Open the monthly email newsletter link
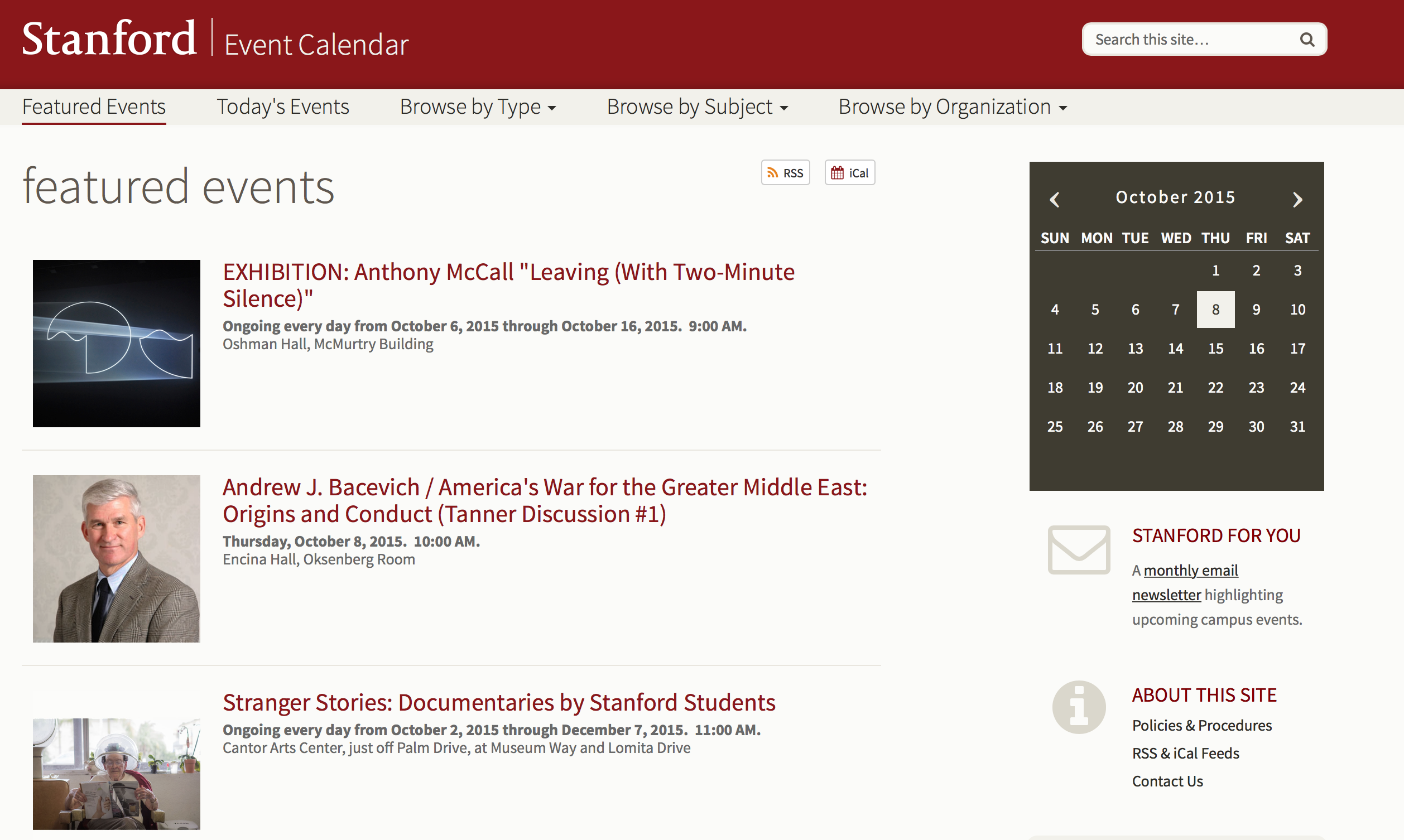The height and width of the screenshot is (840, 1404). (x=1190, y=571)
